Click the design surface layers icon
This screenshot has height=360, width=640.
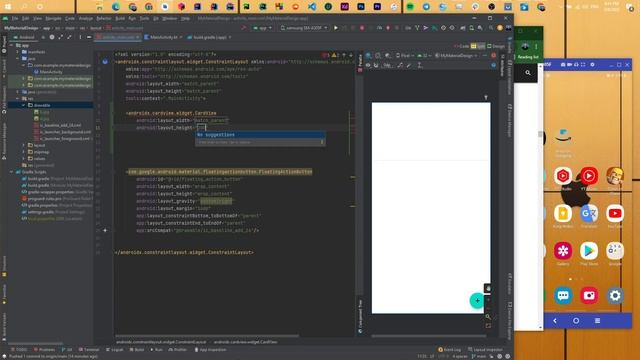[369, 56]
